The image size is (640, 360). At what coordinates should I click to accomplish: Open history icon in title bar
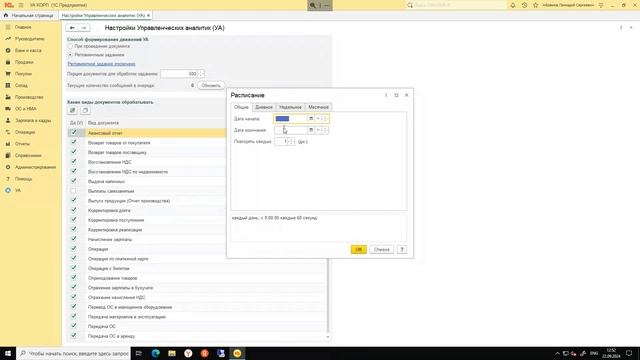(x=524, y=5)
